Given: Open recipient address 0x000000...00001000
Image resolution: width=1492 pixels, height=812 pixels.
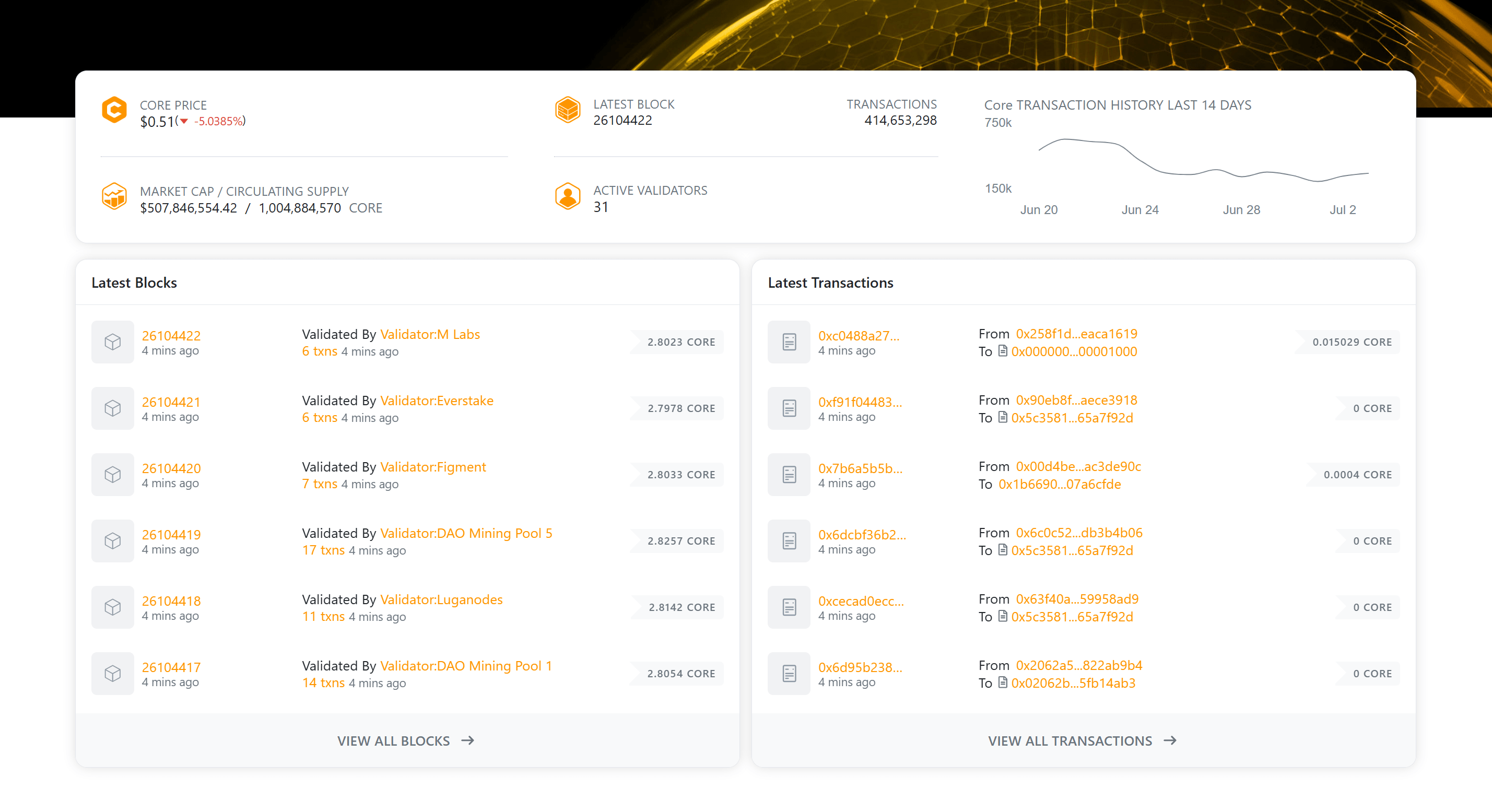Looking at the screenshot, I should coord(1074,351).
